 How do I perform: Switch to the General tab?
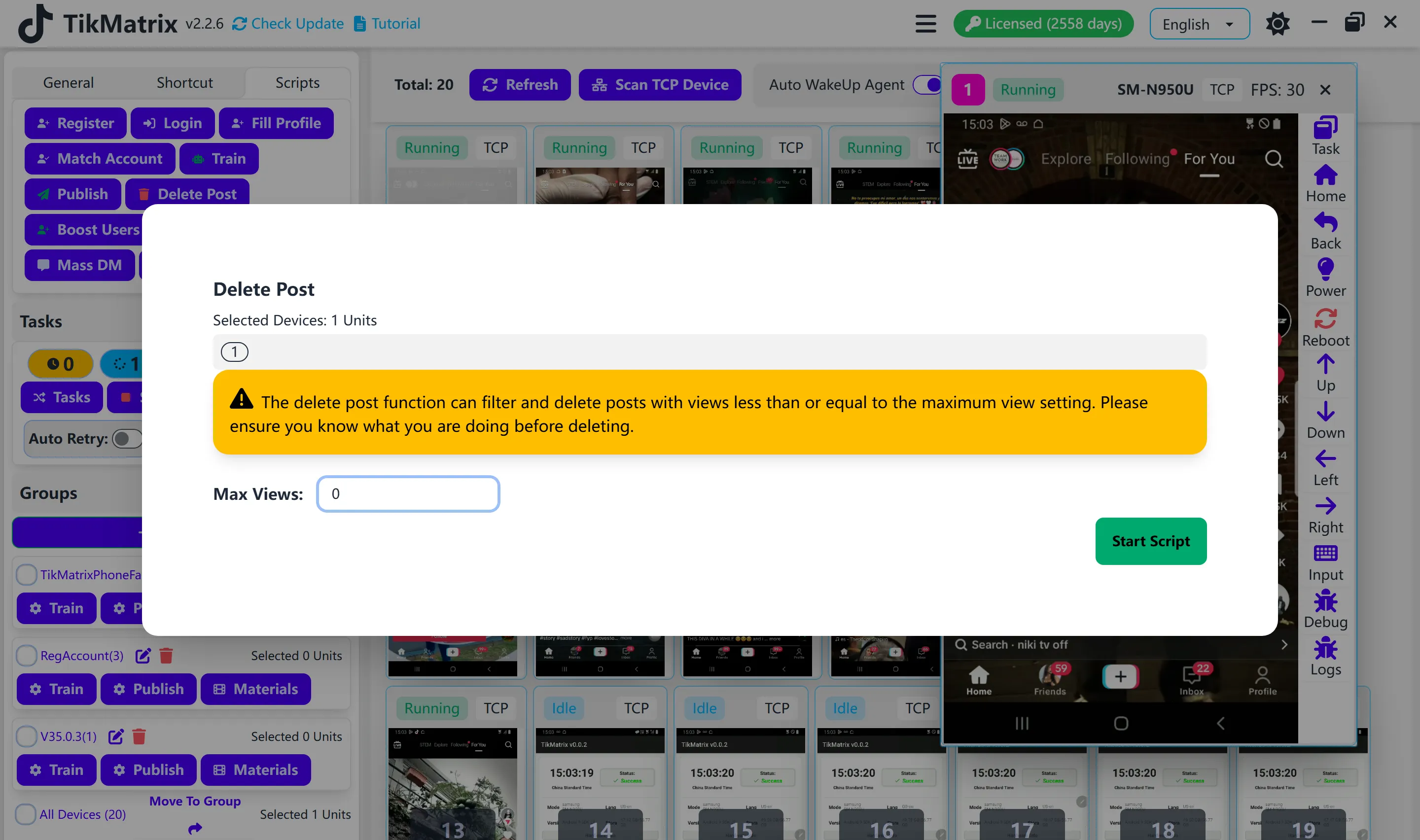[x=69, y=83]
